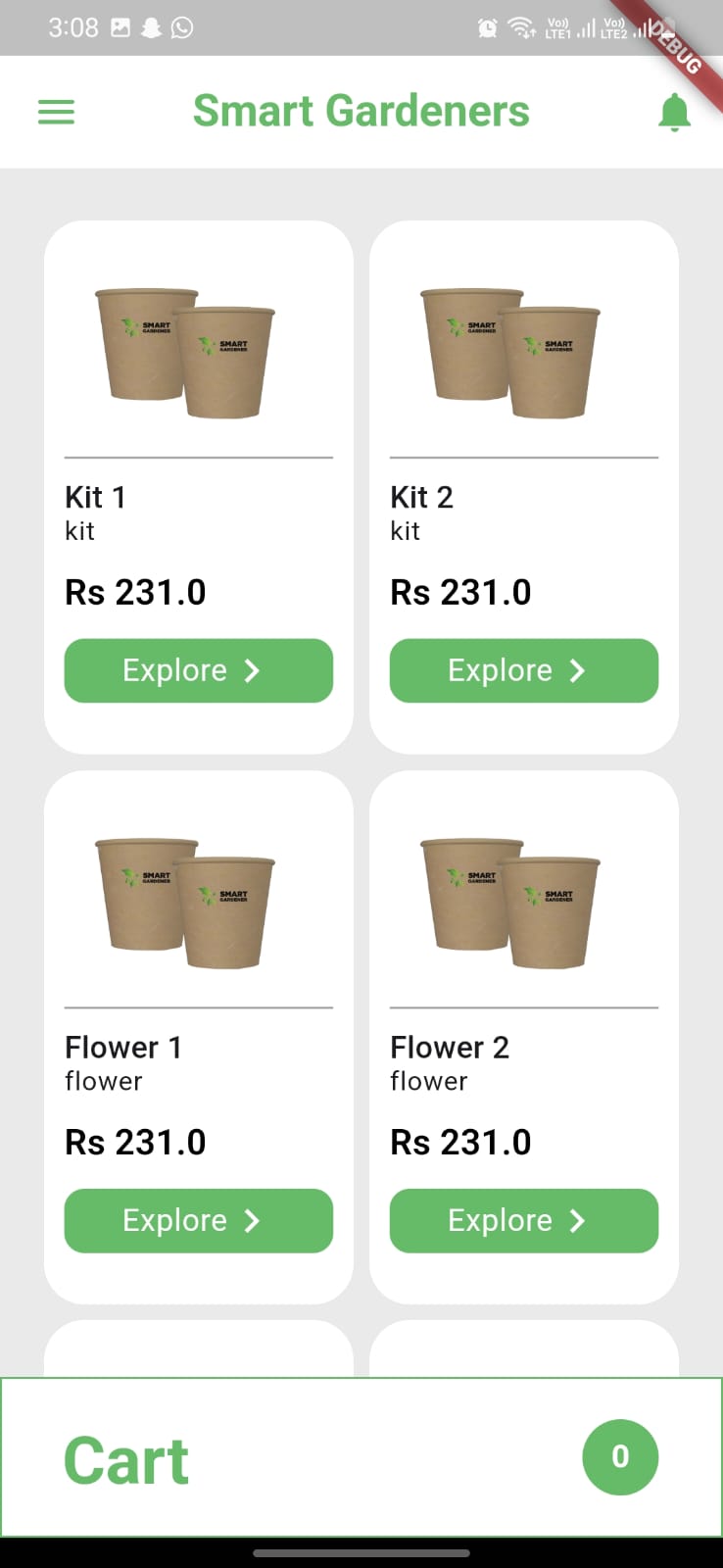Tap the gallery image icon in status bar
Image resolution: width=723 pixels, height=1568 pixels.
pyautogui.click(x=120, y=27)
